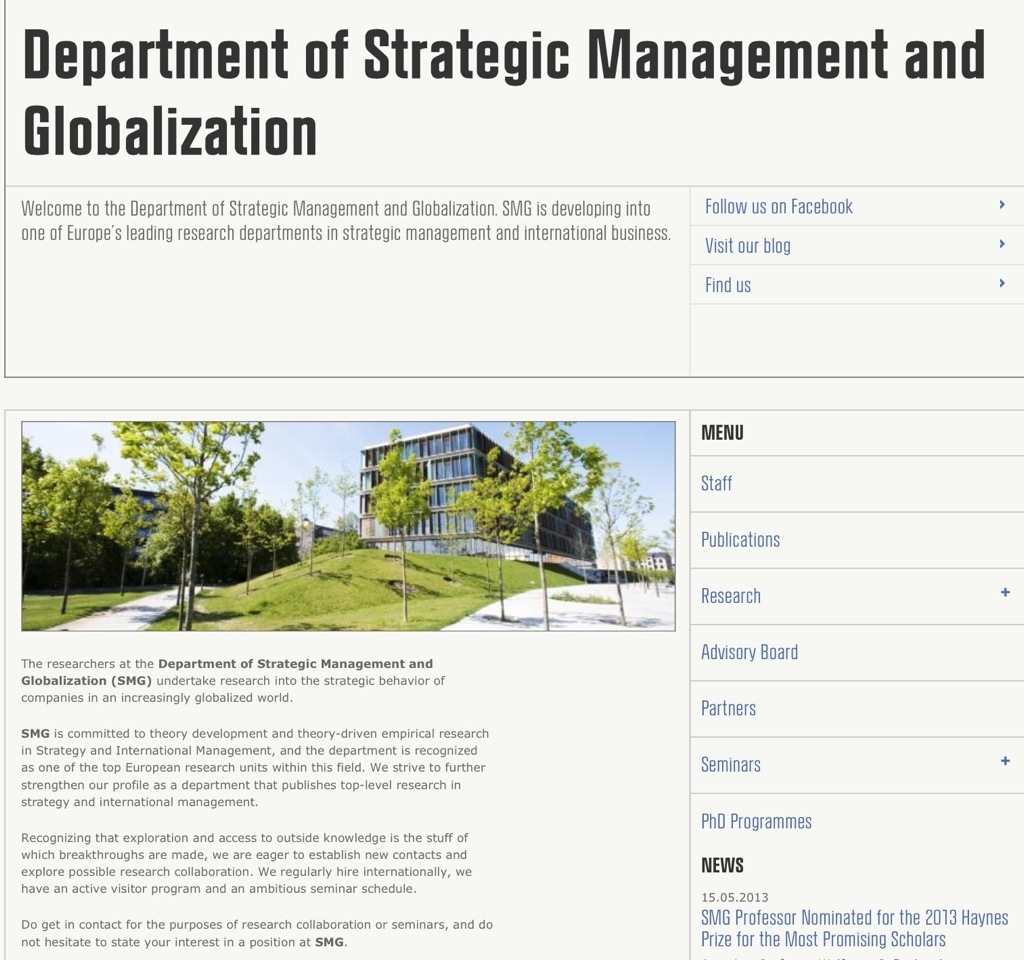Click the arrow icon next to Visit our blog

[x=1002, y=244]
